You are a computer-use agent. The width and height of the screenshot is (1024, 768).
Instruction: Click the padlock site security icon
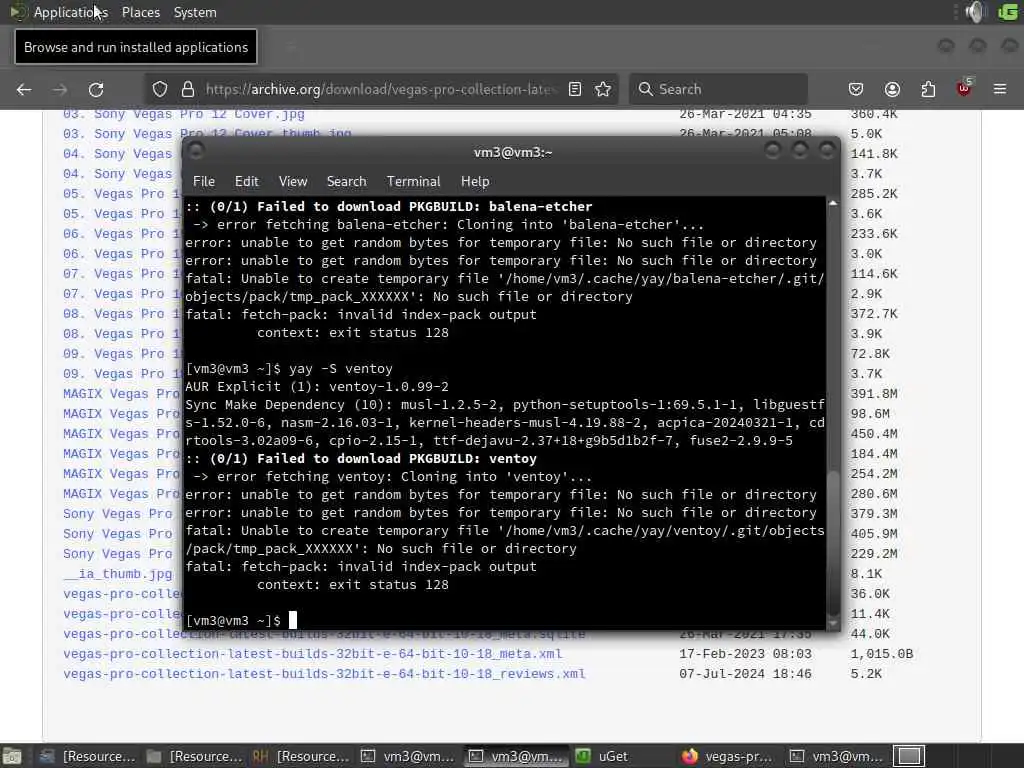coord(188,89)
